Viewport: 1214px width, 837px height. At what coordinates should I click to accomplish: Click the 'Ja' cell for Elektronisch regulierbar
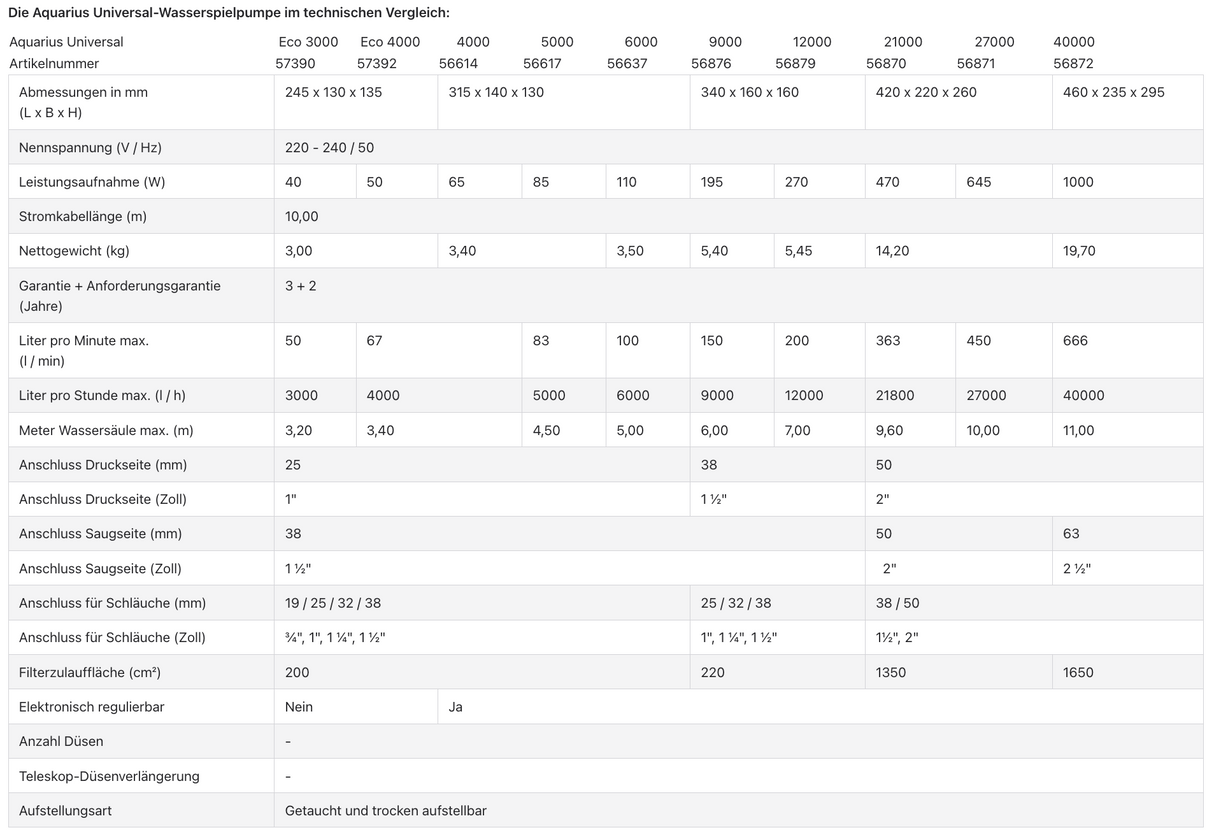click(x=456, y=707)
